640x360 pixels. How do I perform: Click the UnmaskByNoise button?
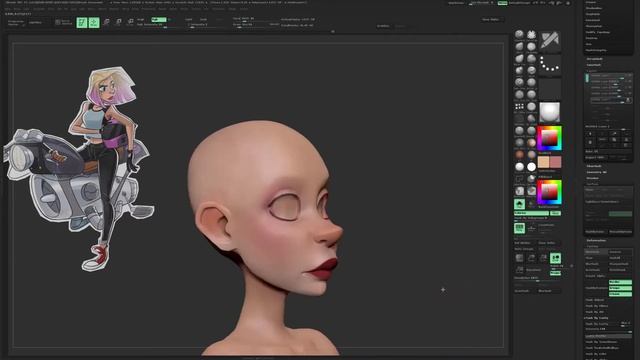(620, 232)
